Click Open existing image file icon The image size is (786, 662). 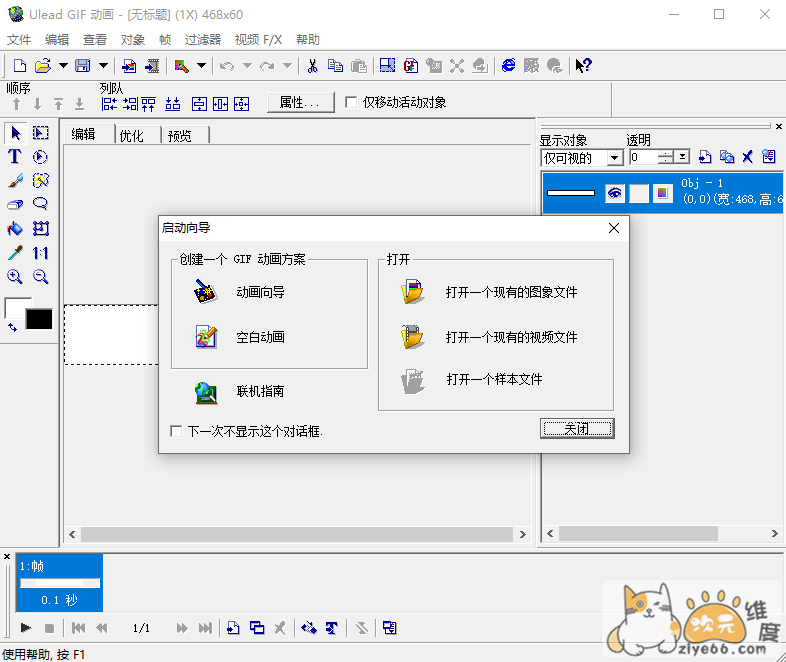[413, 292]
